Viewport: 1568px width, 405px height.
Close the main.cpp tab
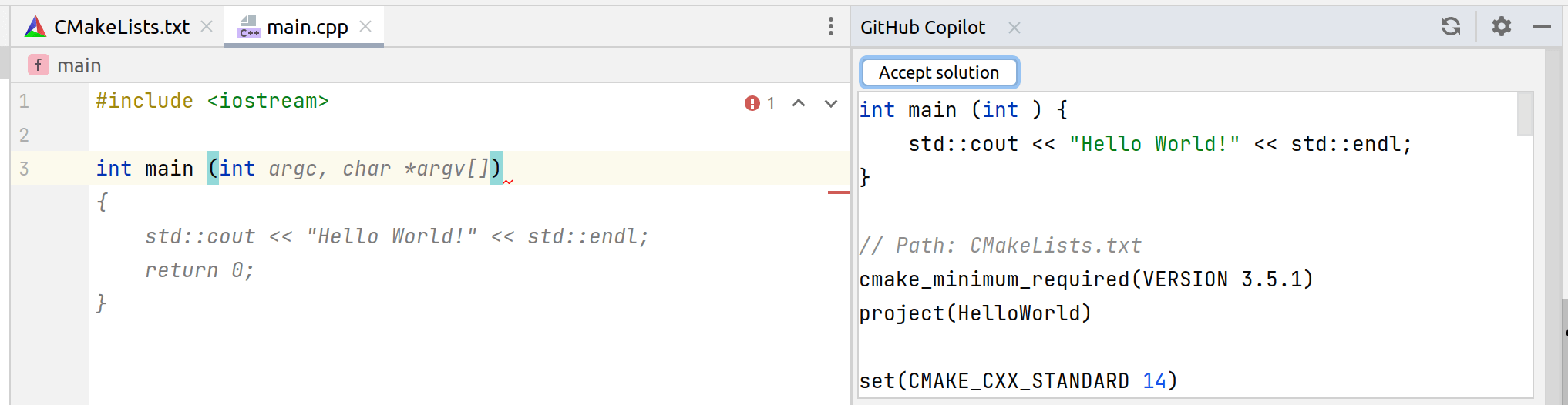(365, 27)
